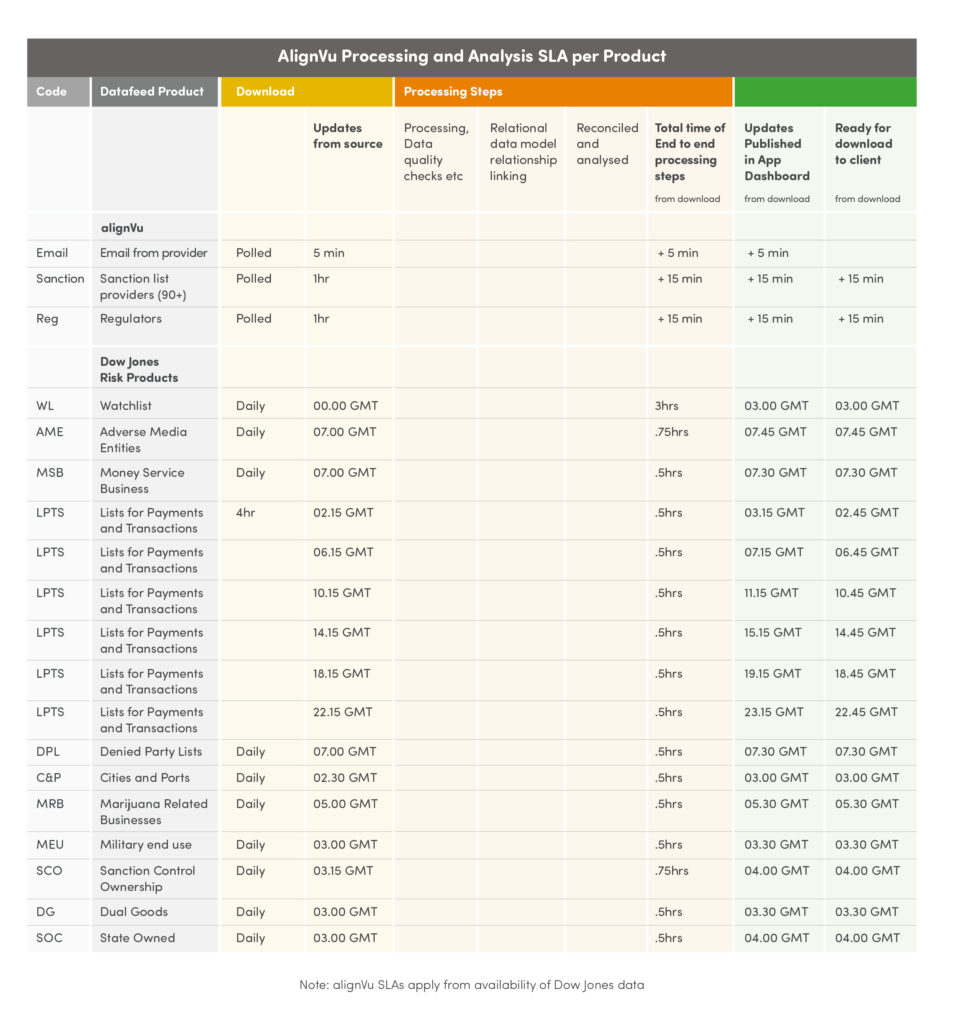Viewport: 953px width, 1024px height.
Task: Click the blank green header cell
Action: point(824,91)
